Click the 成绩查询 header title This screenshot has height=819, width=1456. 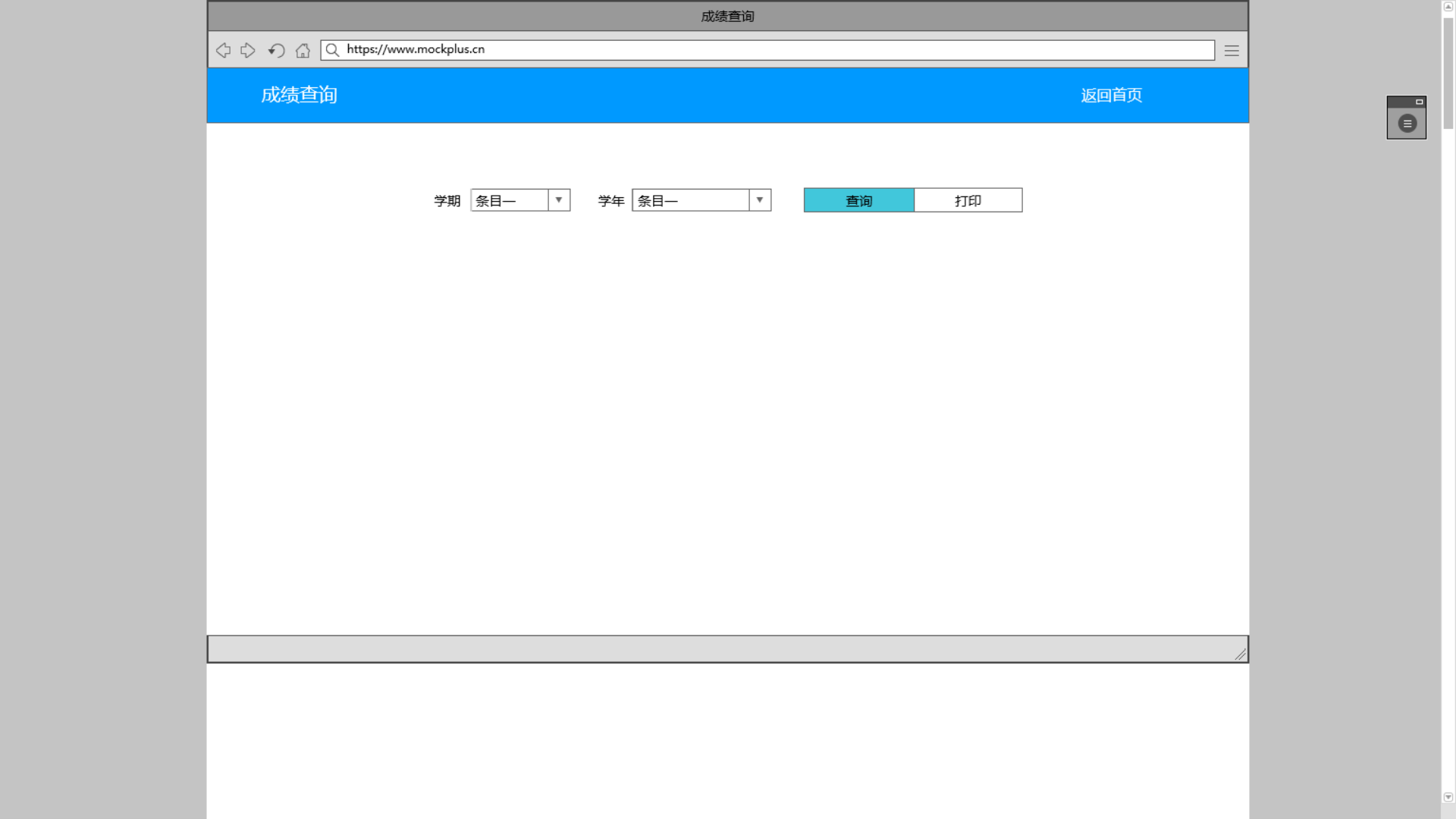click(299, 95)
